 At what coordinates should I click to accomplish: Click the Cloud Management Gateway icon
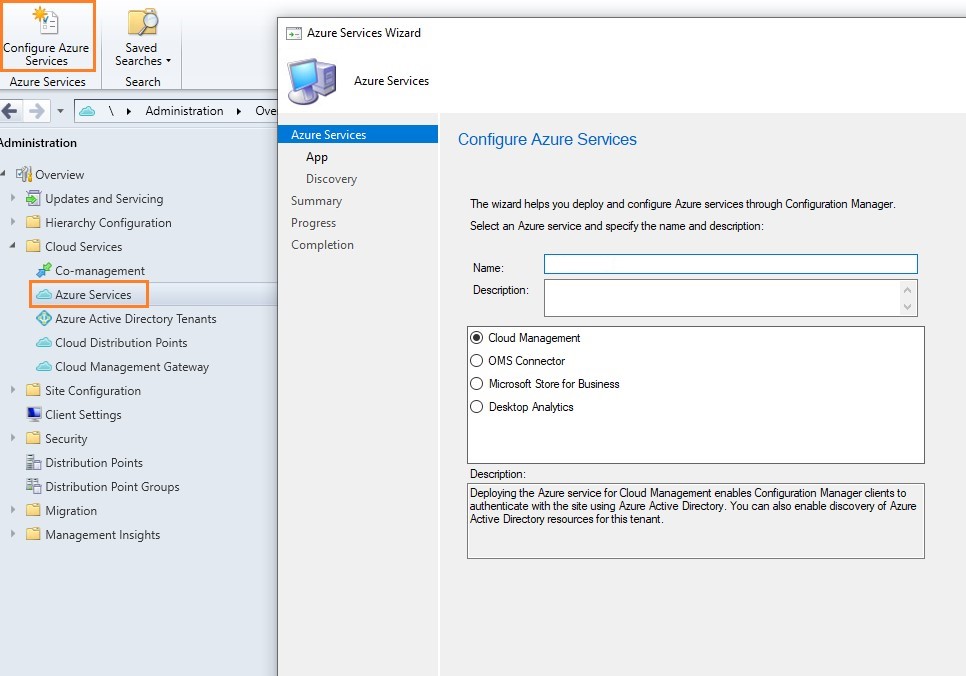click(x=44, y=366)
